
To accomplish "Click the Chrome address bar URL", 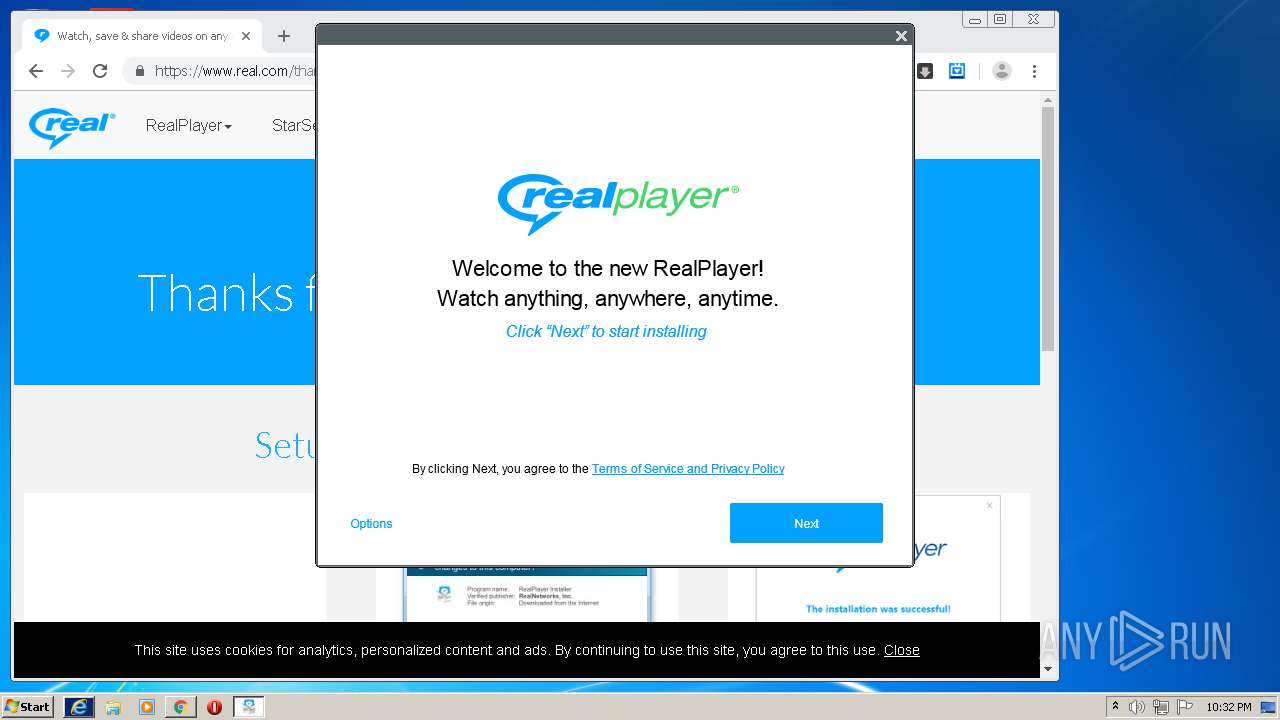I will pos(235,71).
